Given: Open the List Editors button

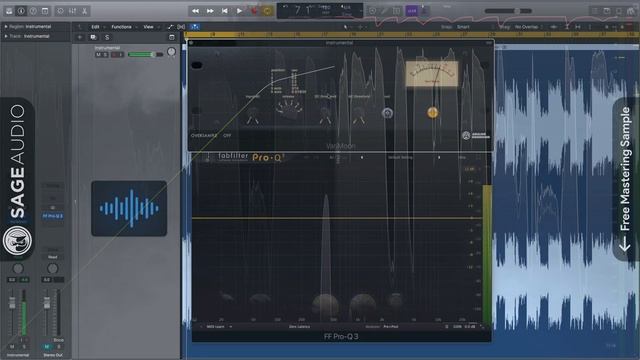Looking at the screenshot, I should click(594, 11).
